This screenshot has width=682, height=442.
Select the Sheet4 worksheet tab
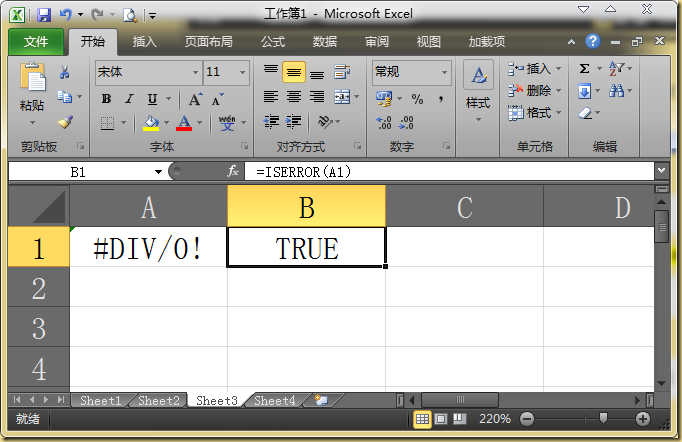click(x=274, y=401)
